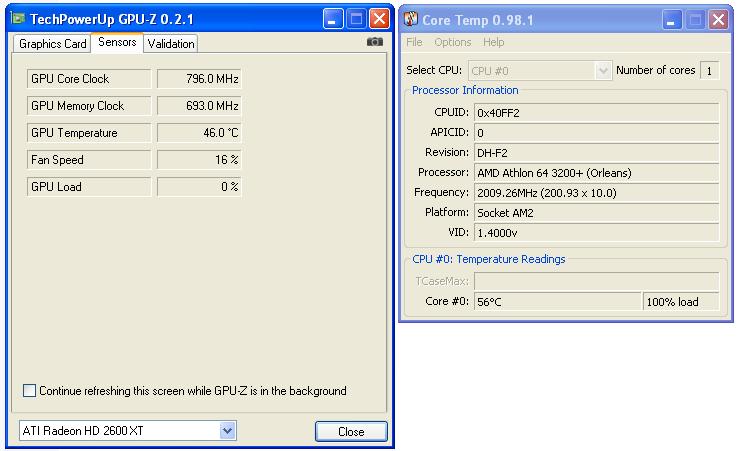Click the Close button in GPU-Z
This screenshot has height=451, width=737.
tap(351, 431)
